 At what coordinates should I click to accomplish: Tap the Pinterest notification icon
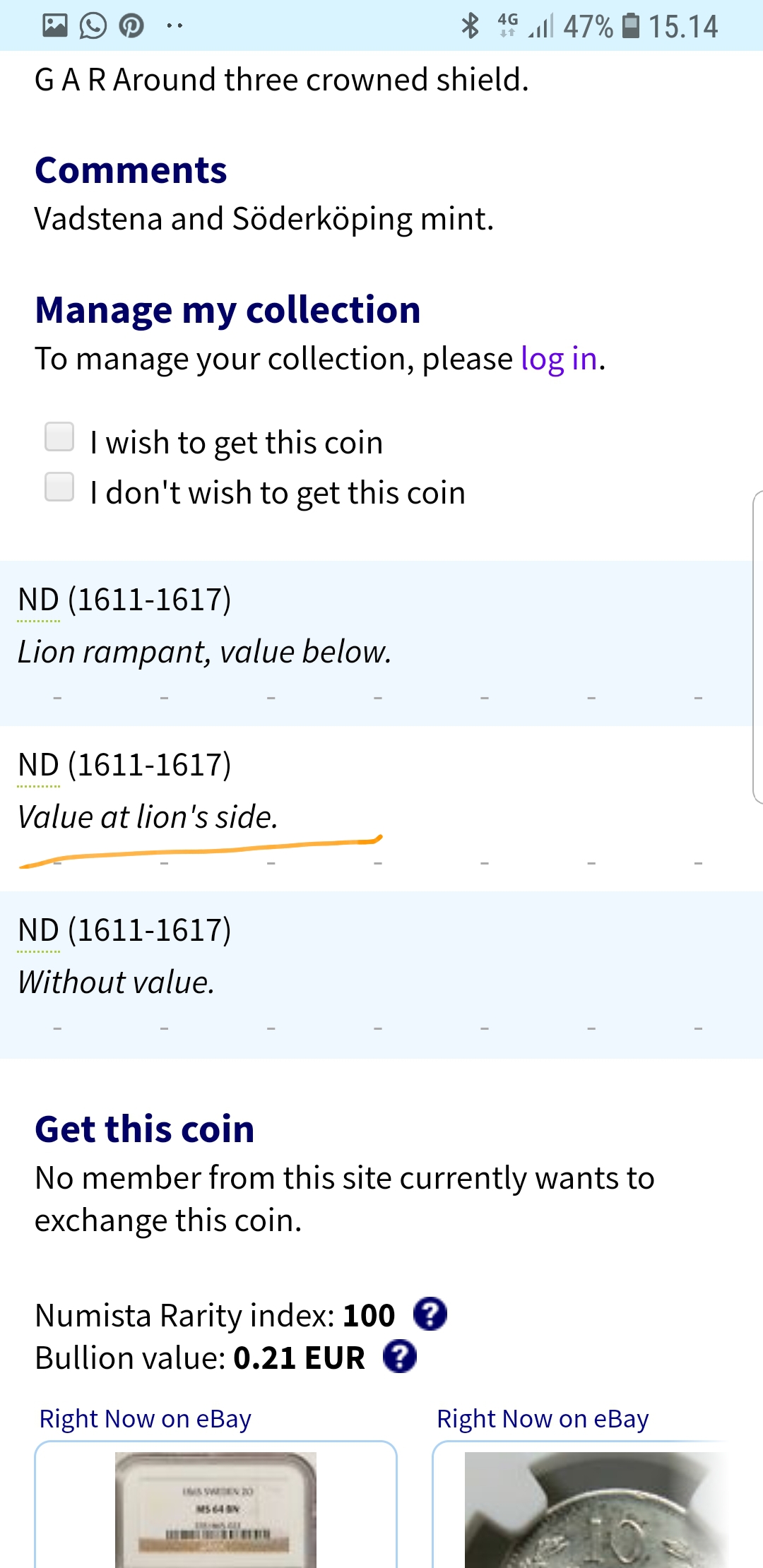[x=131, y=26]
